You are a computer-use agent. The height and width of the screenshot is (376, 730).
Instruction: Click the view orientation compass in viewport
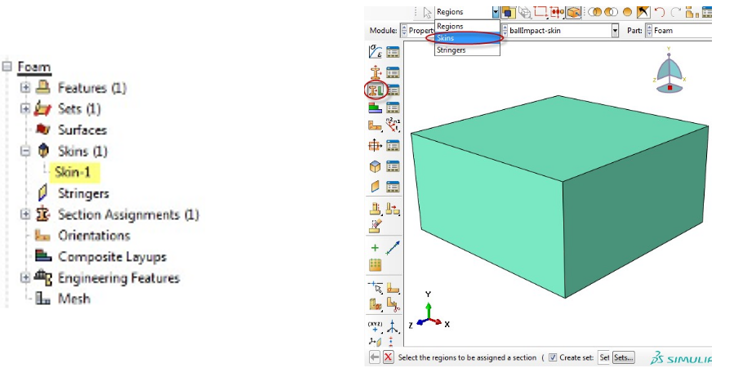point(669,70)
